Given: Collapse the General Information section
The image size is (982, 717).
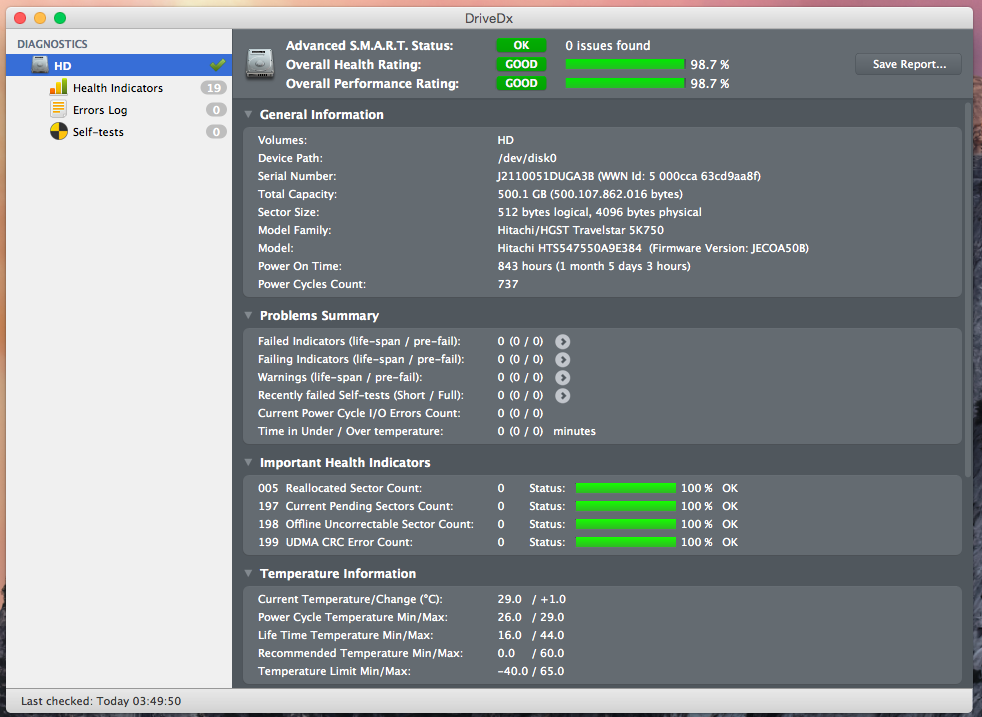Looking at the screenshot, I should 249,114.
